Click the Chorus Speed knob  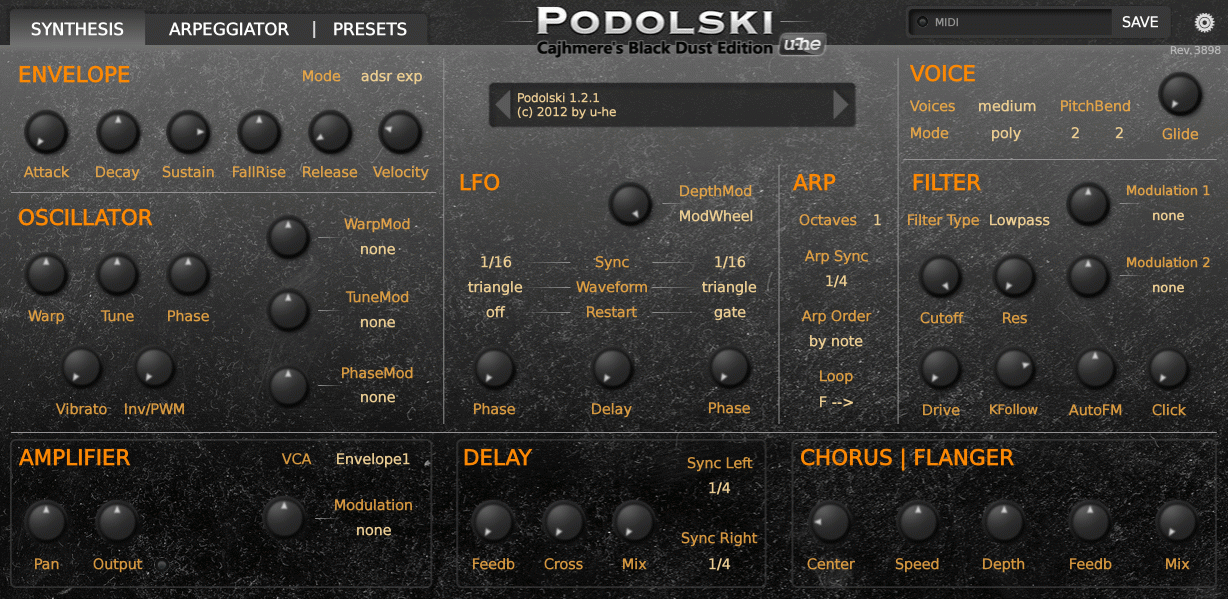[917, 522]
